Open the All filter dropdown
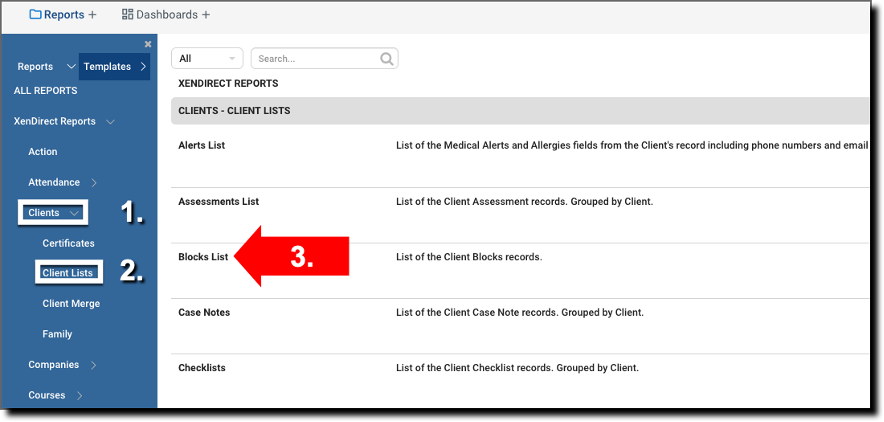The height and width of the screenshot is (422, 884). point(207,59)
